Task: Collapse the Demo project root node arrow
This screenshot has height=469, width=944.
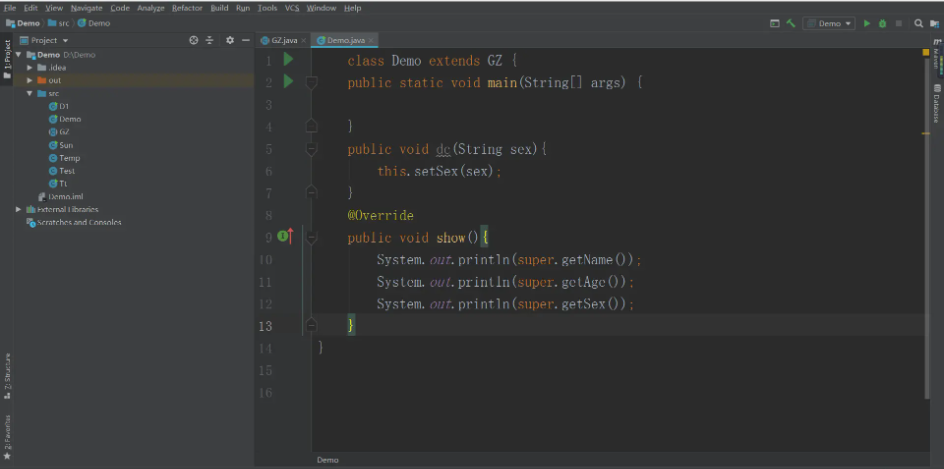Action: pyautogui.click(x=19, y=55)
